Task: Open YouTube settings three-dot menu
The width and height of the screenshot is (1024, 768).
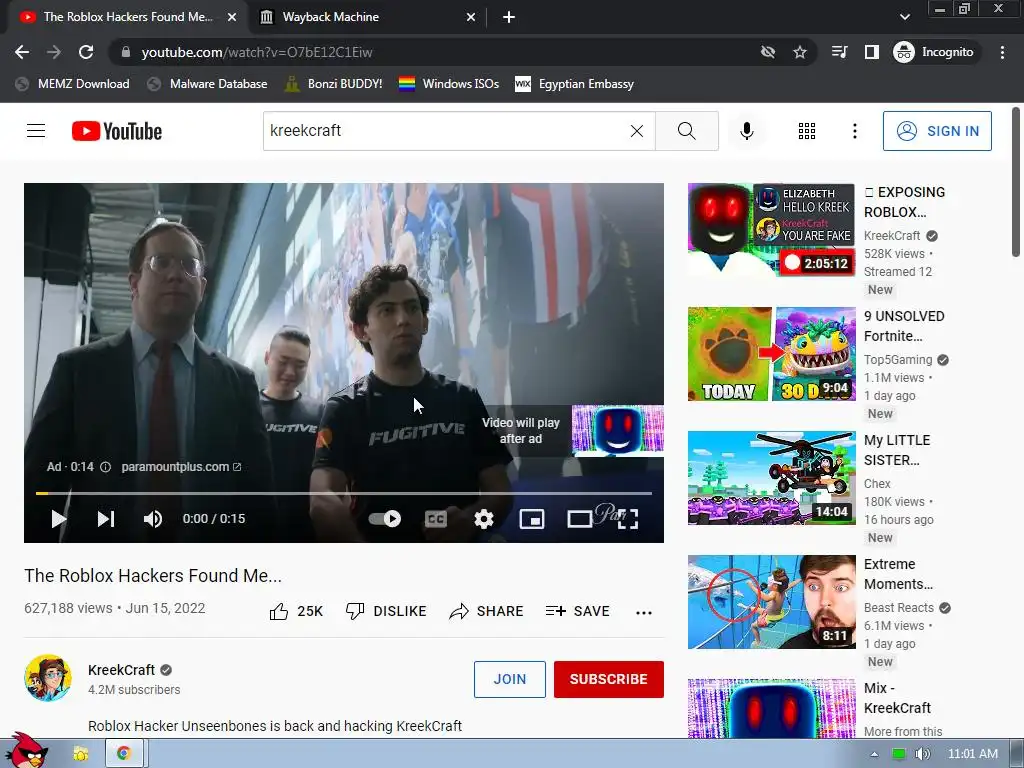Action: (854, 131)
